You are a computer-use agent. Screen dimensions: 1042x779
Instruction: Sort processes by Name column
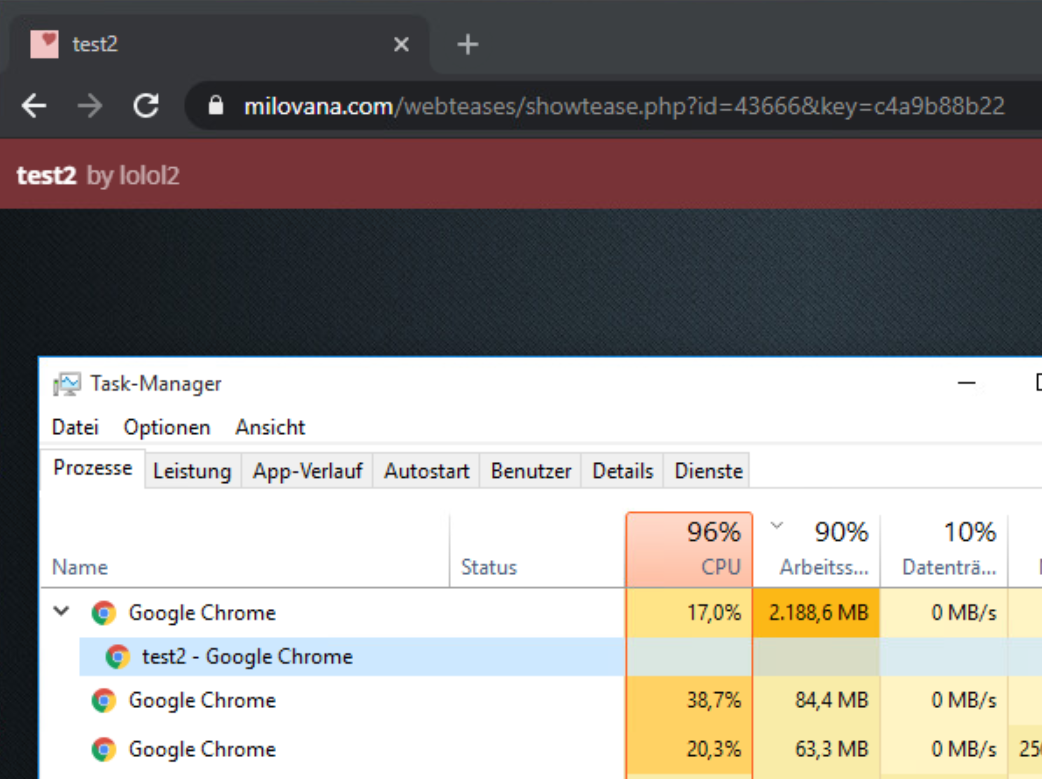point(245,550)
